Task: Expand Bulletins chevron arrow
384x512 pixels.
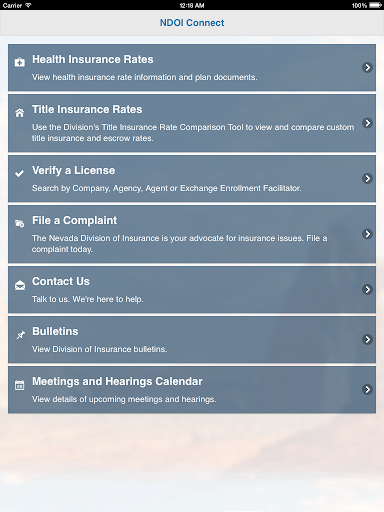Action: coord(367,339)
